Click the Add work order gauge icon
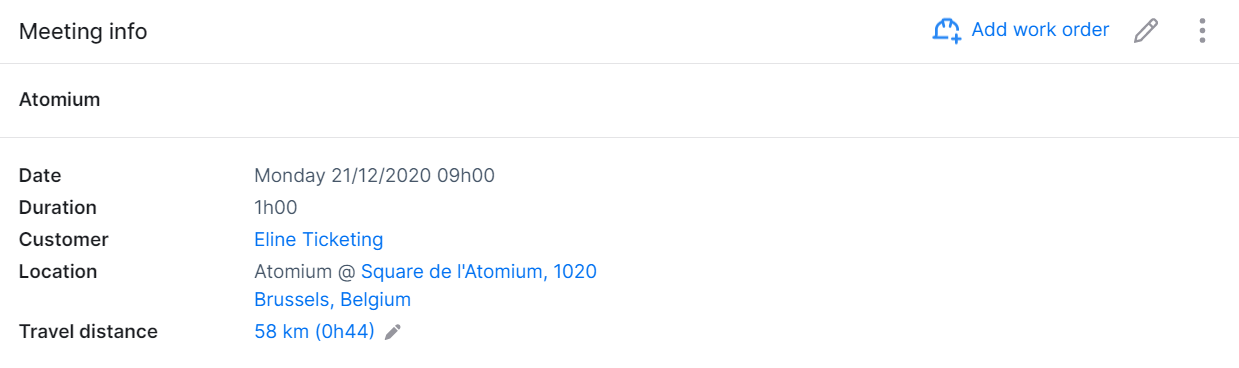This screenshot has height=368, width=1239. coord(946,30)
